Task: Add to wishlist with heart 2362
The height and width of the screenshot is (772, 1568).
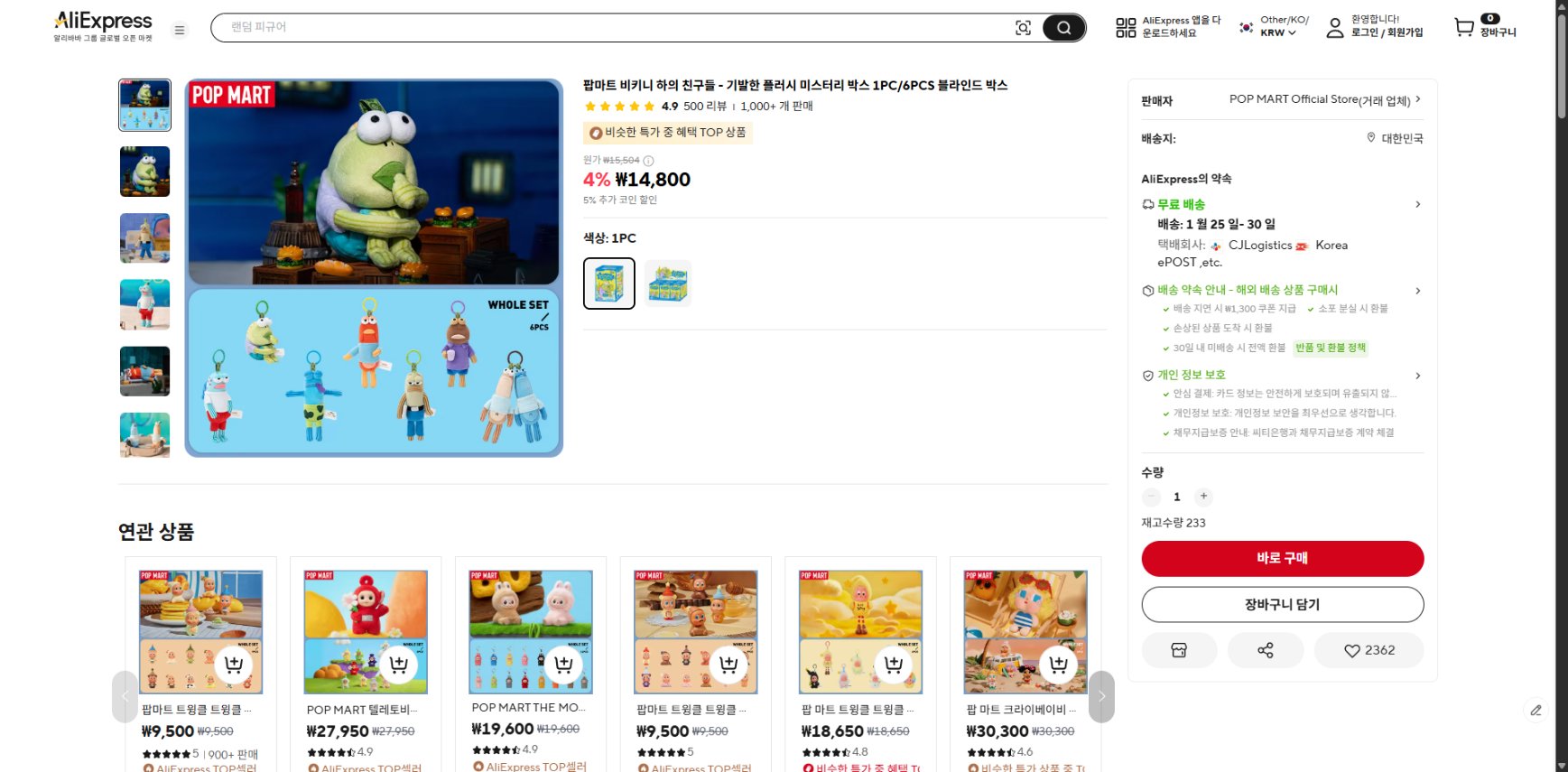Action: pyautogui.click(x=1369, y=650)
